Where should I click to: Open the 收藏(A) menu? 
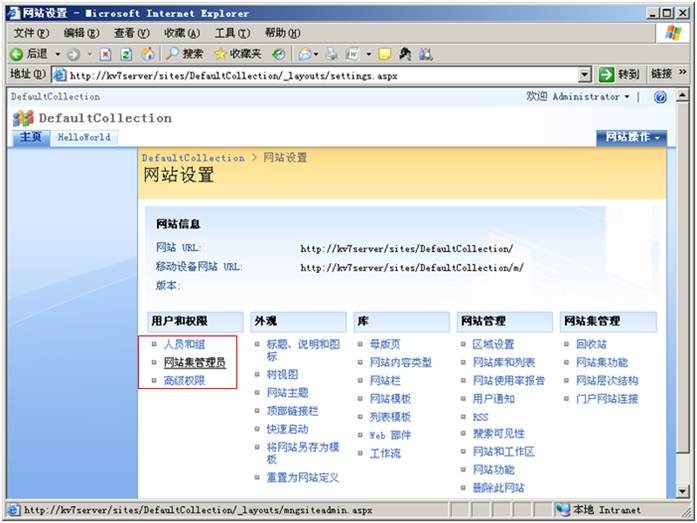(x=182, y=33)
